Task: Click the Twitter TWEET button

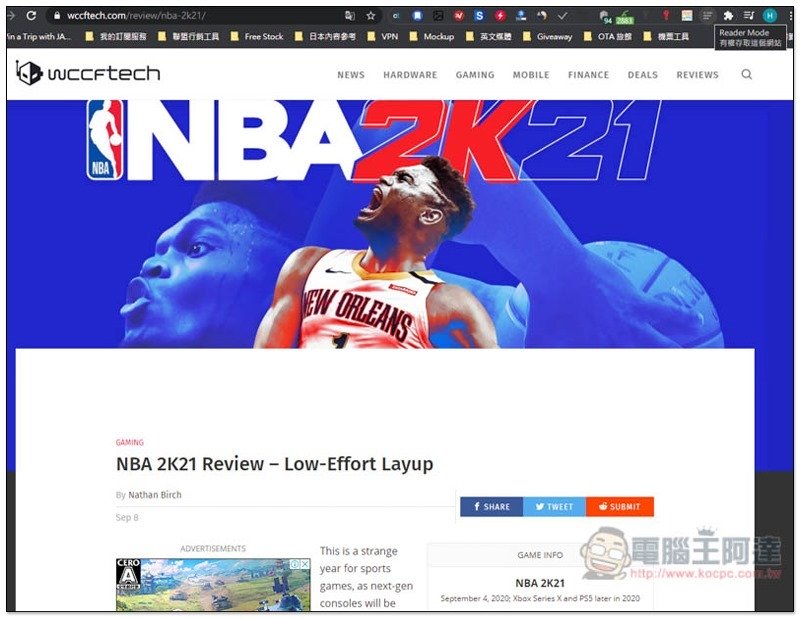Action: pyautogui.click(x=554, y=507)
